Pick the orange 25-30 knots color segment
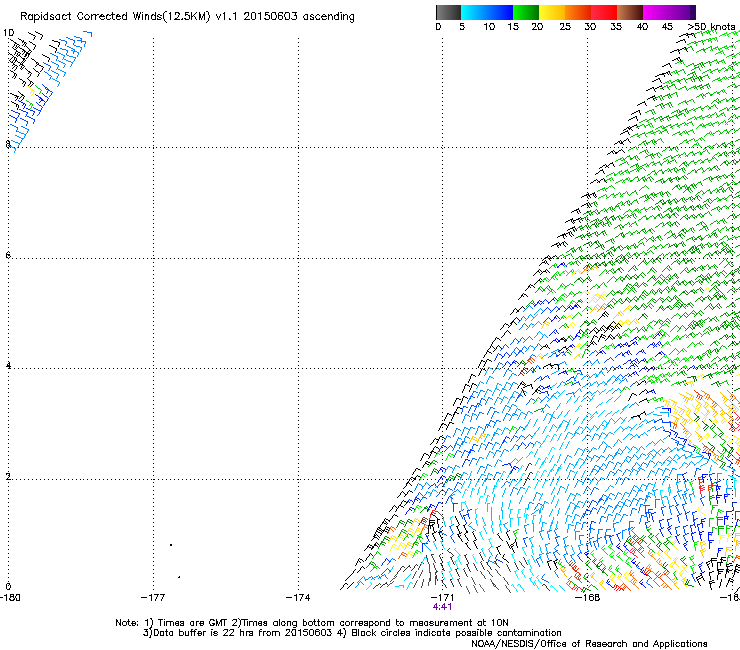The height and width of the screenshot is (650, 740). coord(578,12)
